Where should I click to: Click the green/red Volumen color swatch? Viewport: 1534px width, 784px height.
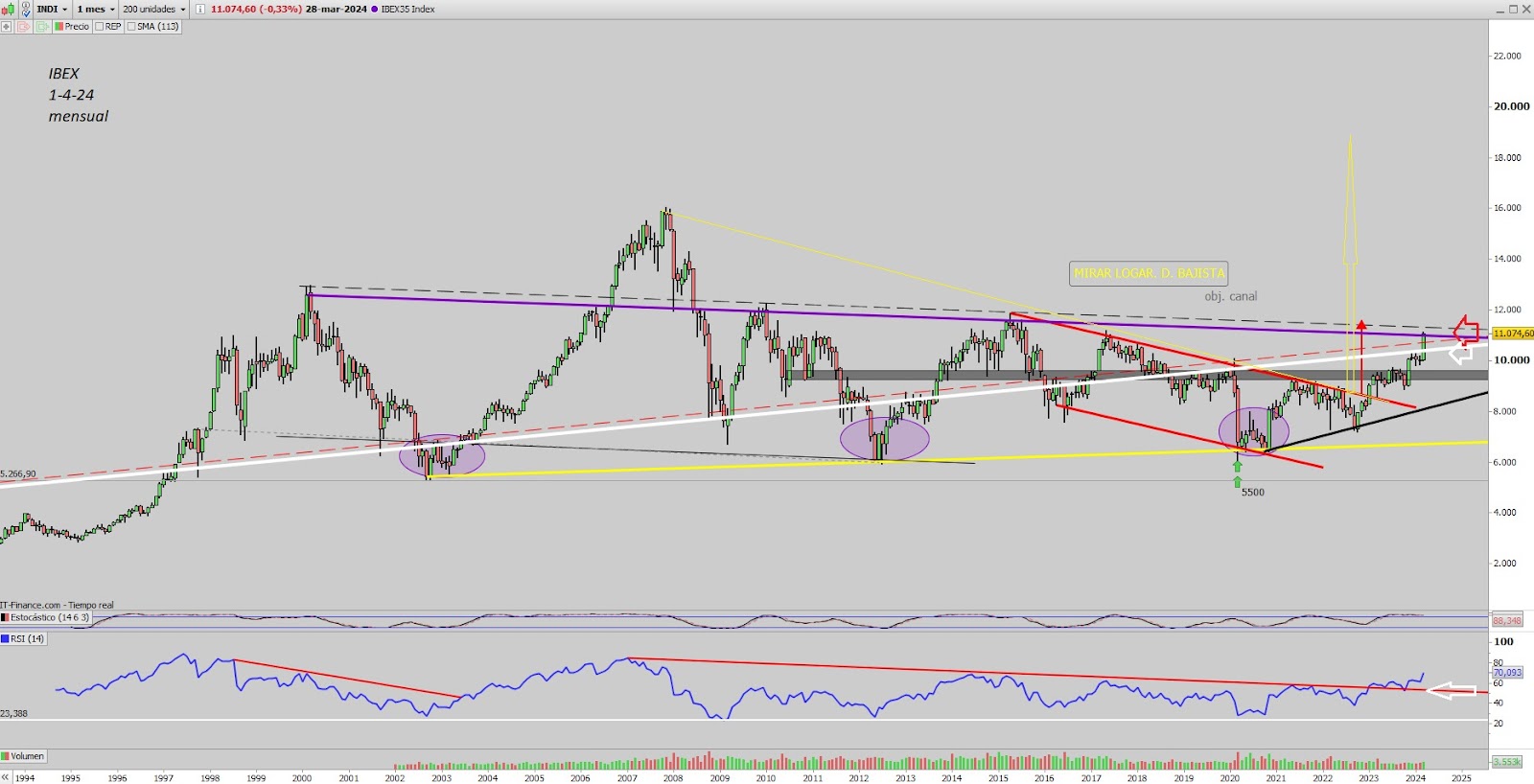[x=5, y=756]
